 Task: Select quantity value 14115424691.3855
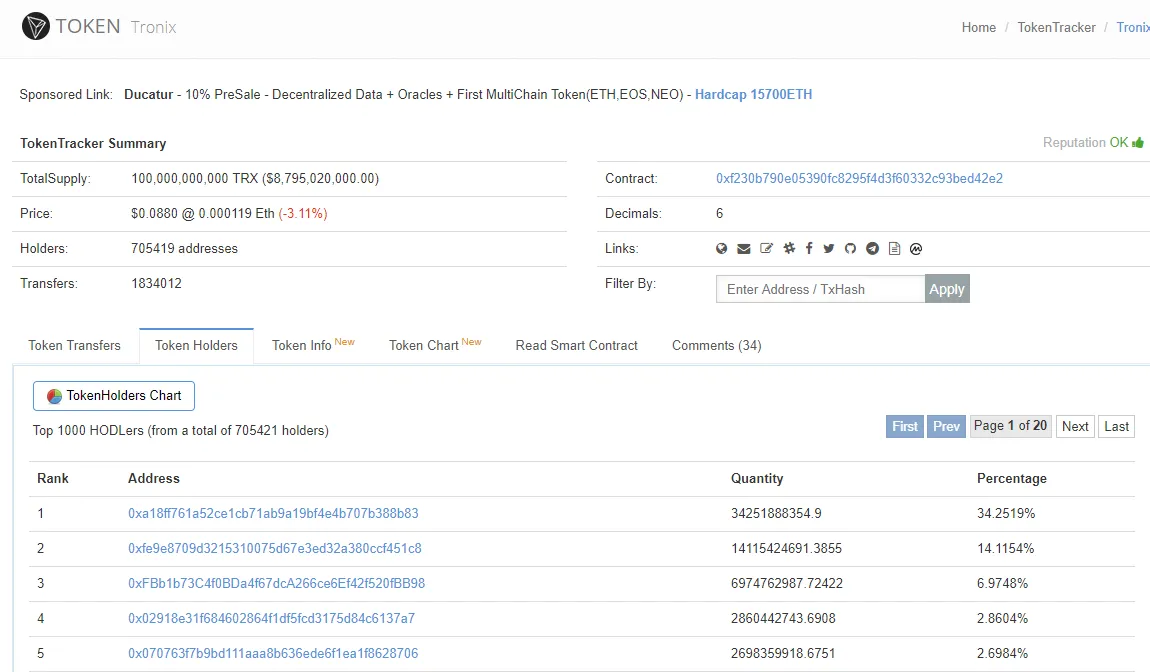pos(786,549)
